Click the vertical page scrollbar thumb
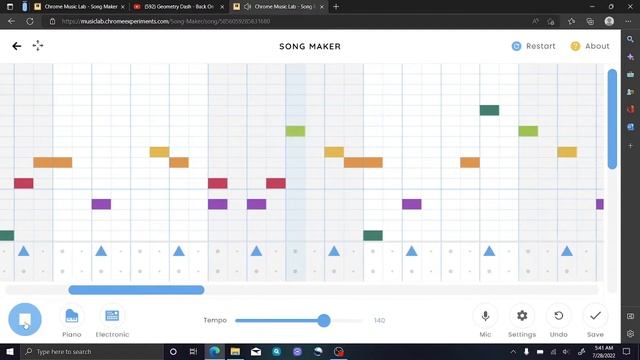640x360 pixels. pyautogui.click(x=612, y=119)
